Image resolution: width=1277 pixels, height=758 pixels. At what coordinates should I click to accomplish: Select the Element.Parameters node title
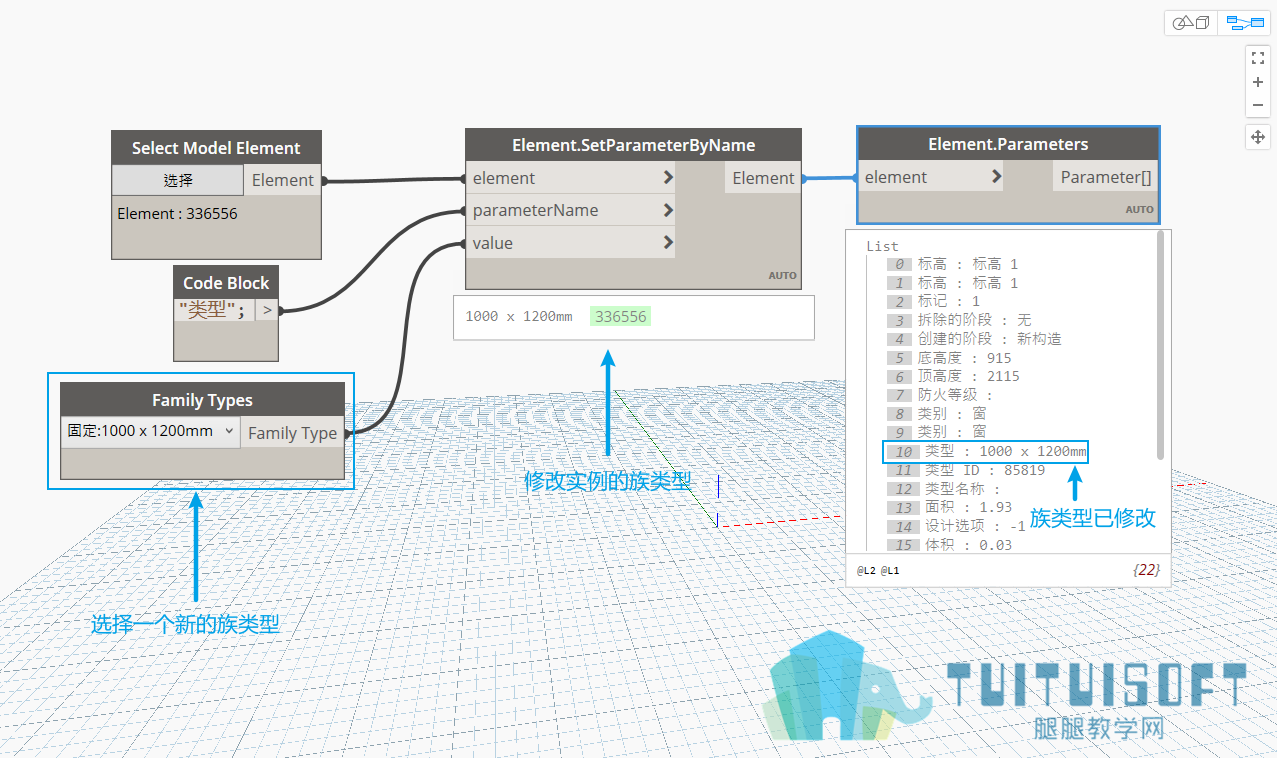point(1008,144)
